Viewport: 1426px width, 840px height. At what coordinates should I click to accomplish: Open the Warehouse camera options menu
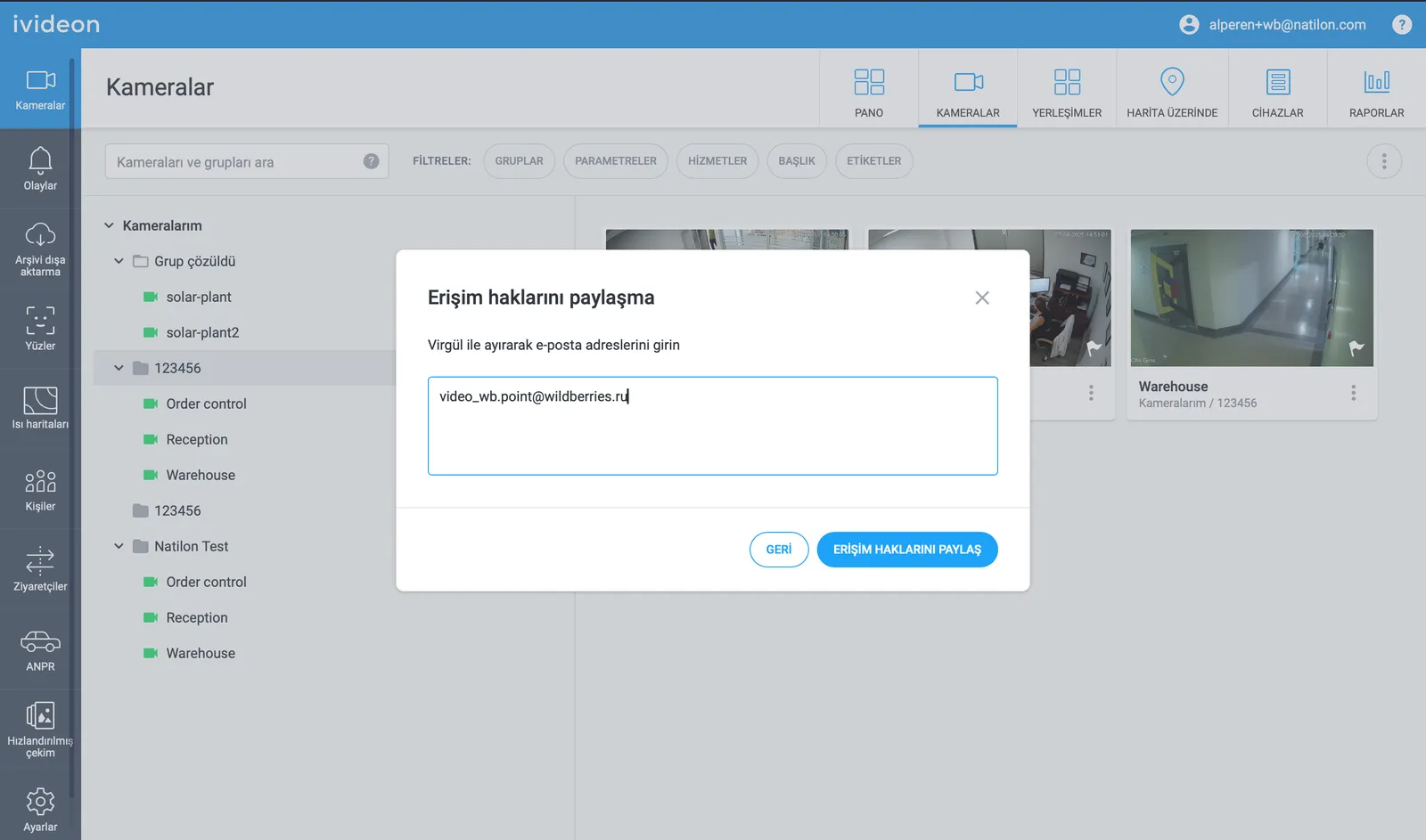coord(1353,392)
